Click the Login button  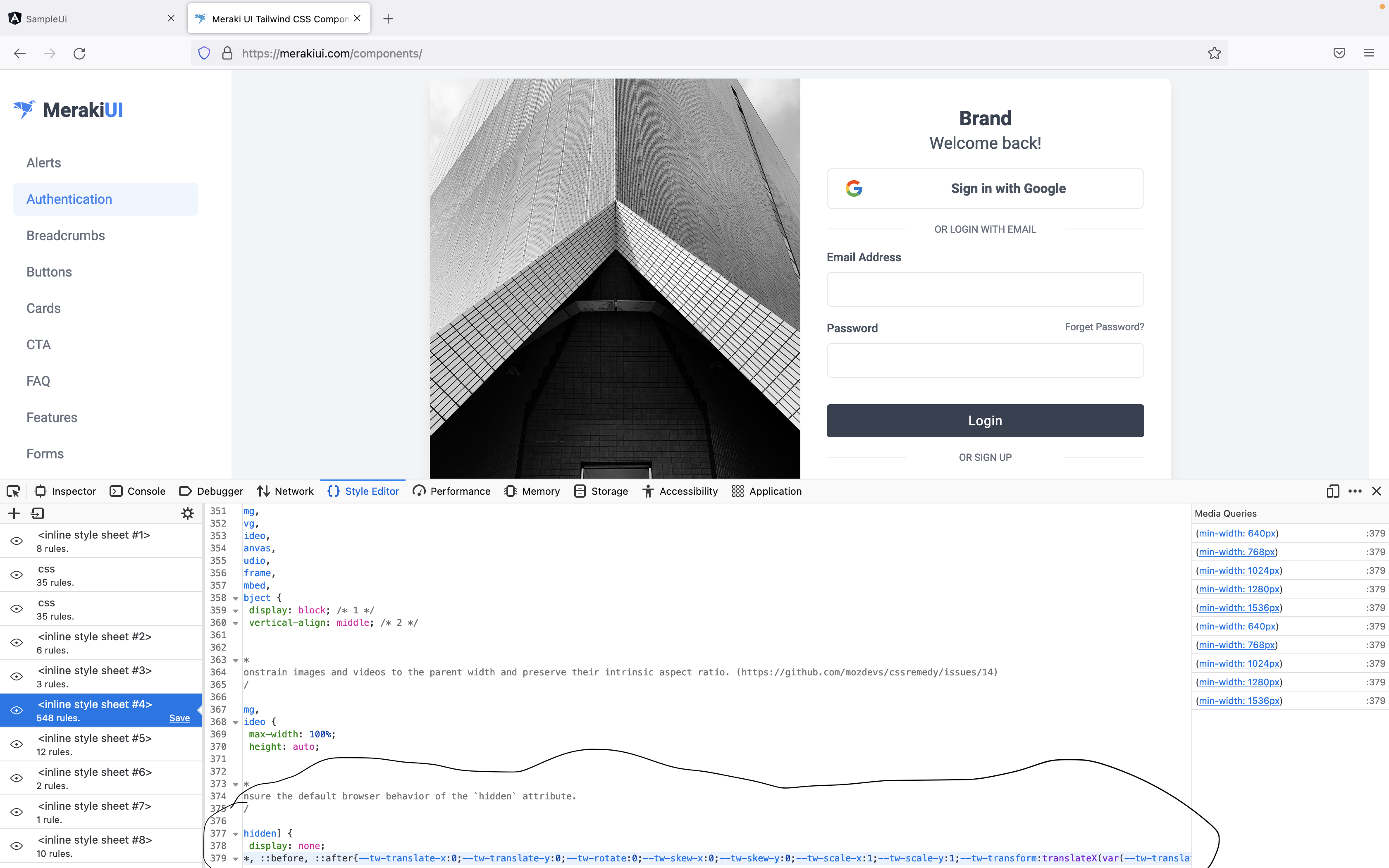coord(984,420)
